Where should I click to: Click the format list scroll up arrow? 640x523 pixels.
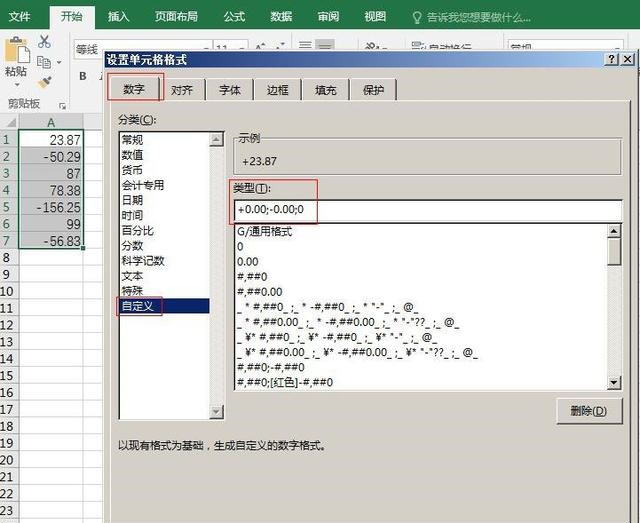coord(614,231)
